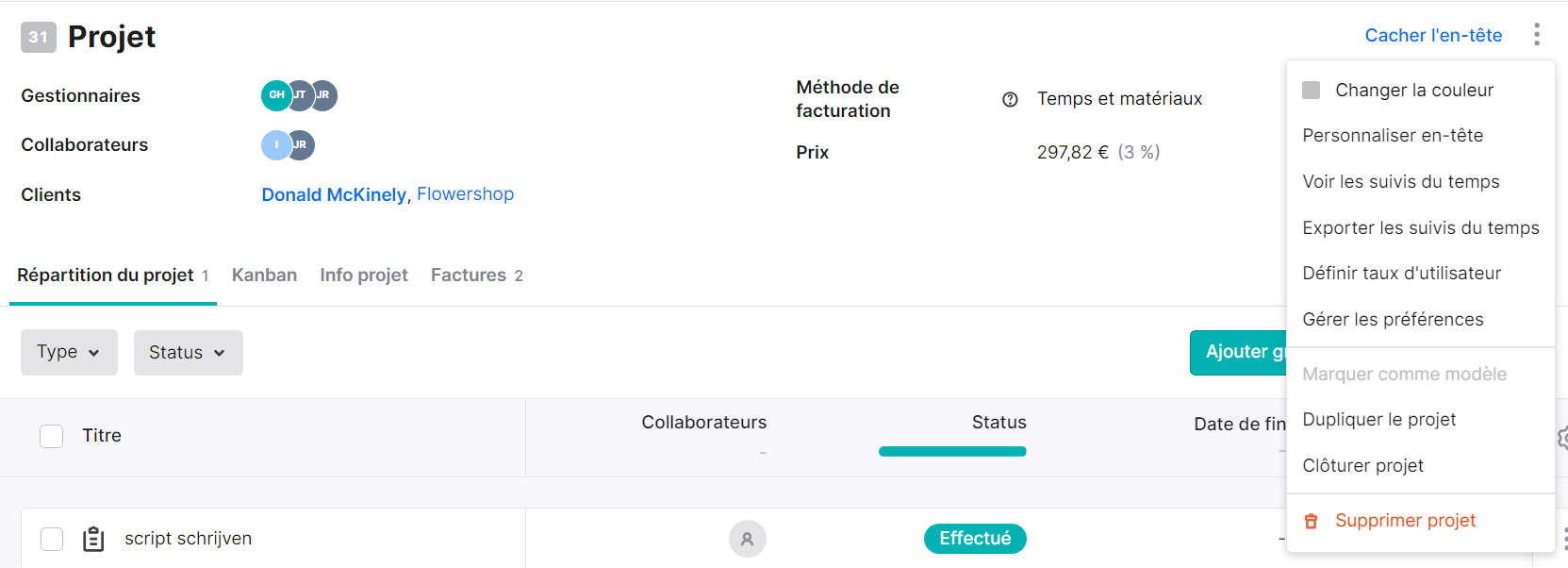Click the Cacher l'en-tête link

click(x=1433, y=35)
